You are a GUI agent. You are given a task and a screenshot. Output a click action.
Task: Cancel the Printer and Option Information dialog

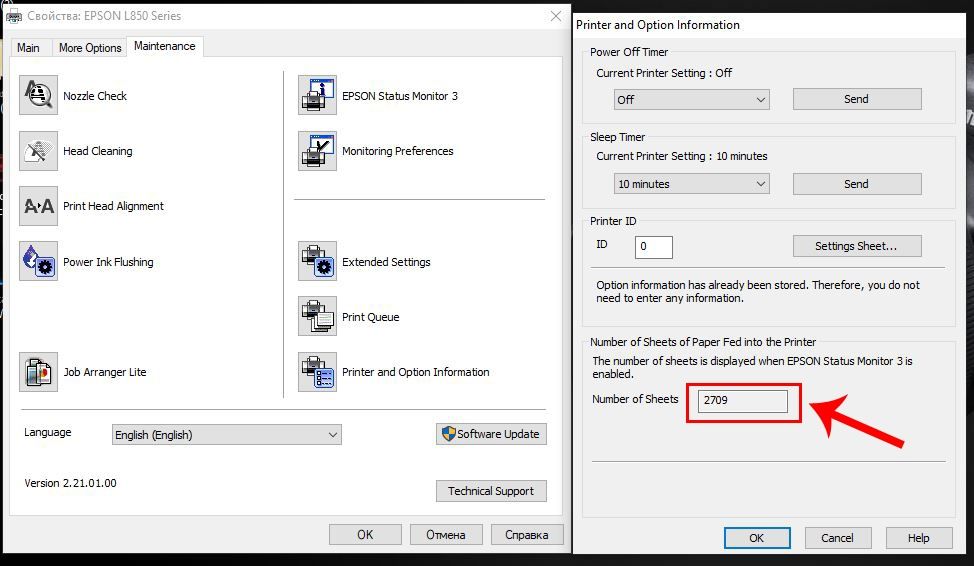pos(837,537)
